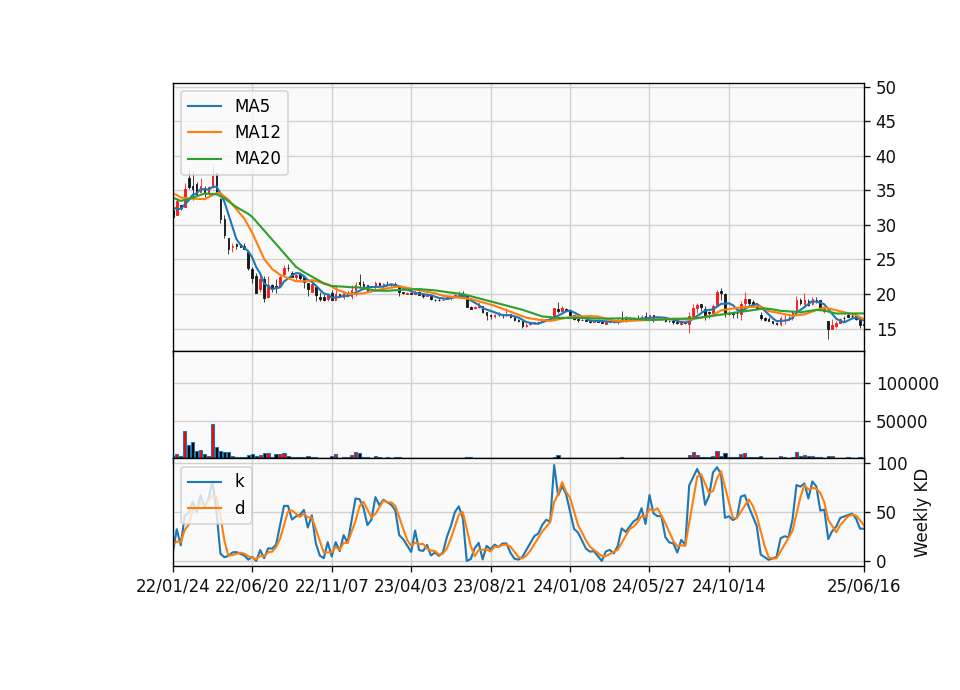Click the 22/11/07 date tick label
This screenshot has width=960, height=690.
332,586
